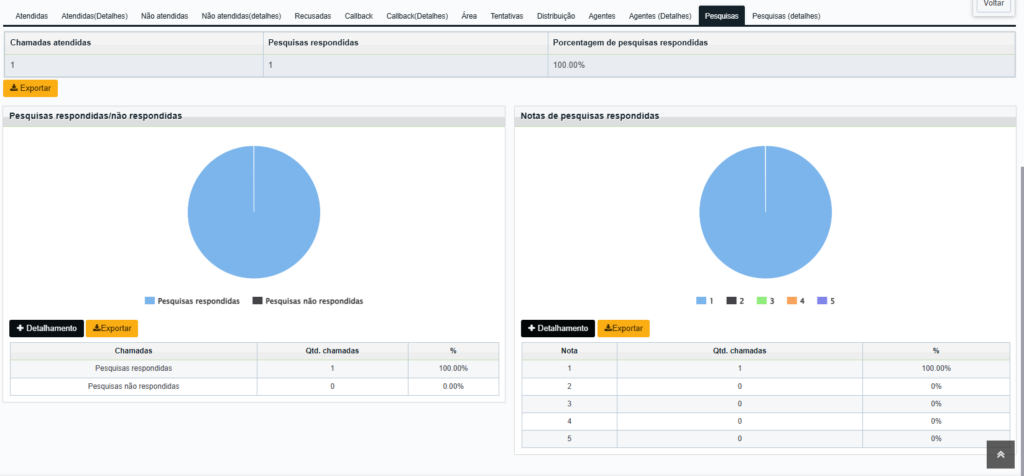Image resolution: width=1024 pixels, height=476 pixels.
Task: Open the Callback tab
Action: tap(359, 16)
